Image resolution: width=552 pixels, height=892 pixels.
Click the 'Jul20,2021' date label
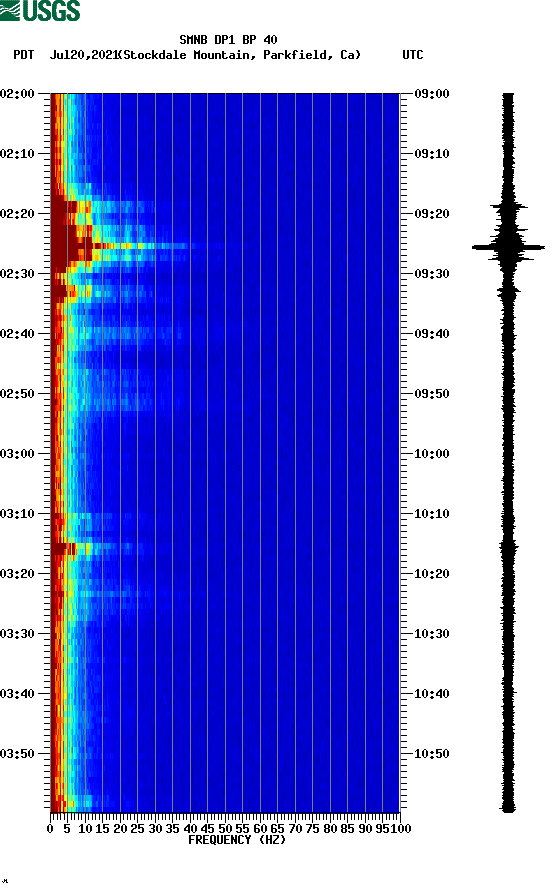(x=84, y=55)
